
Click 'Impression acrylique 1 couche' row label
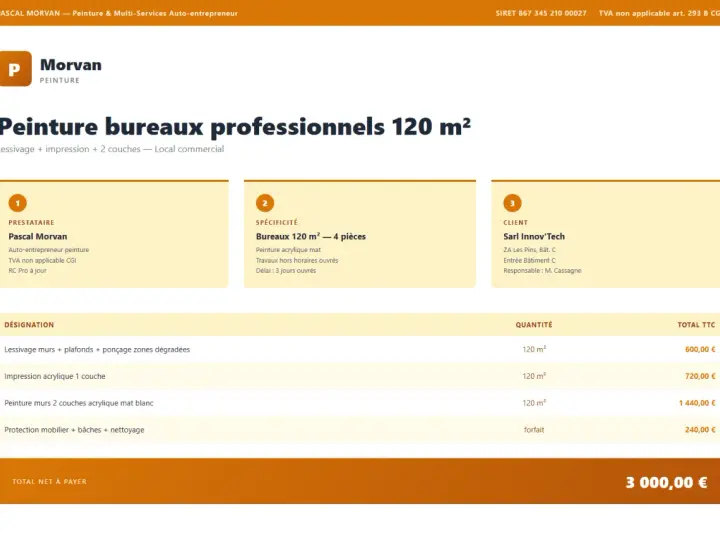55,376
